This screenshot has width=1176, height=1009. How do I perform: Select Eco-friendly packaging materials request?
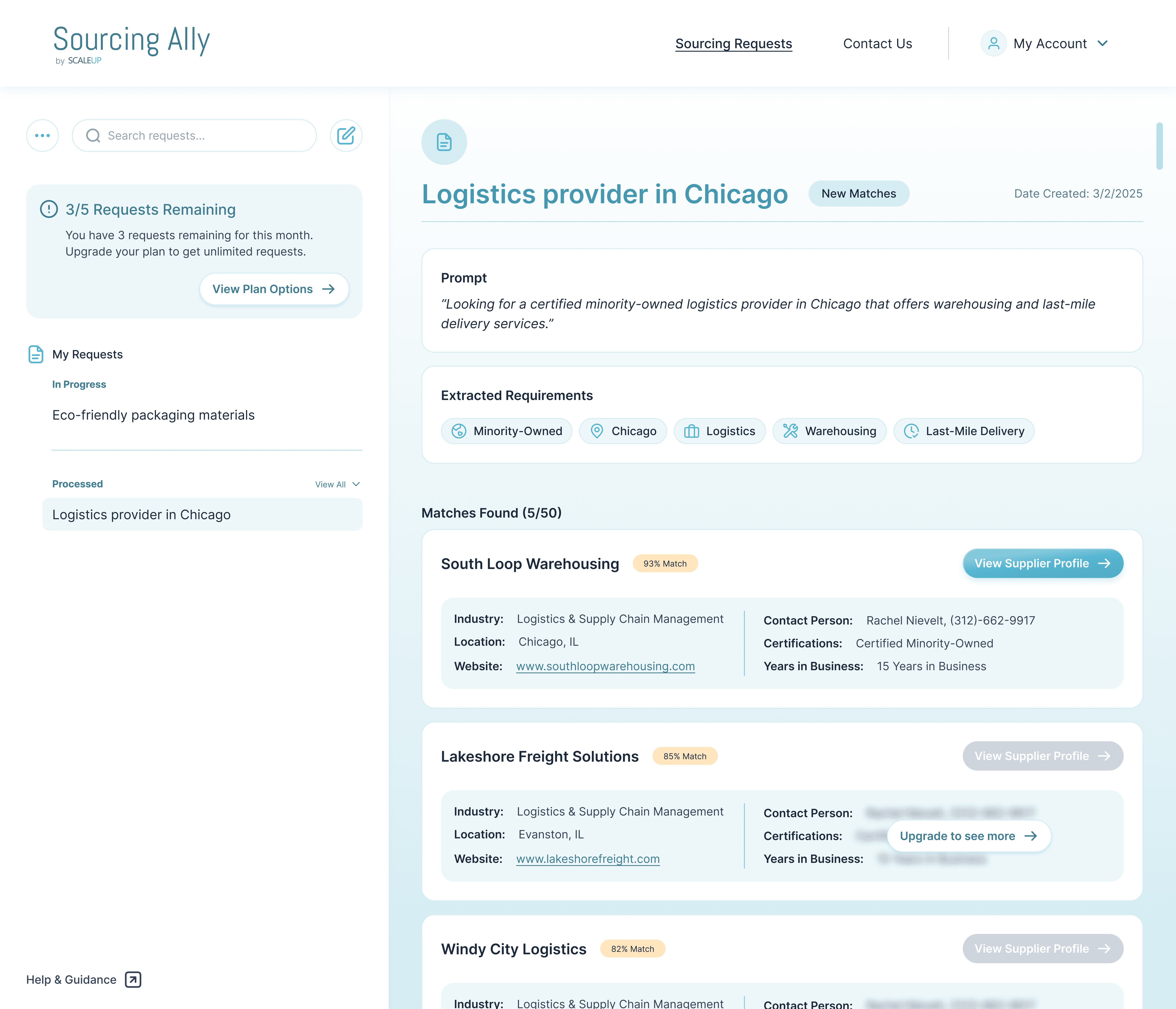[x=153, y=415]
